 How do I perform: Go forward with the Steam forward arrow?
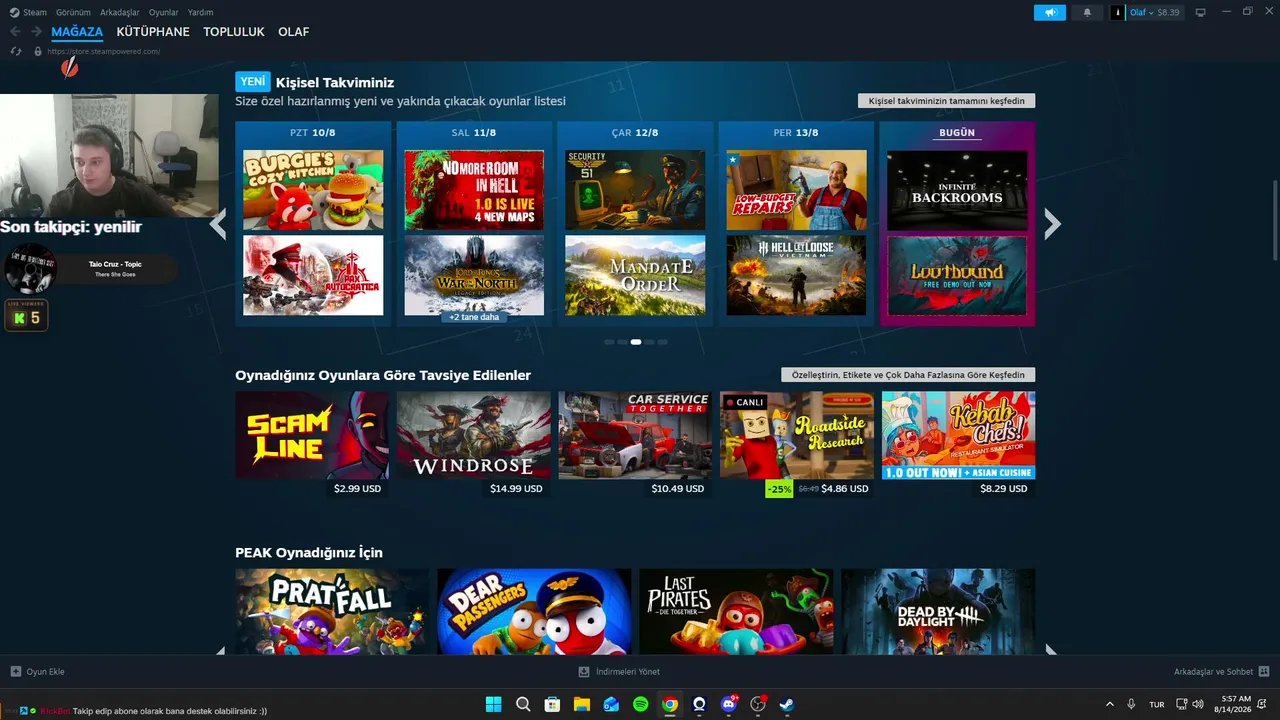click(x=36, y=32)
